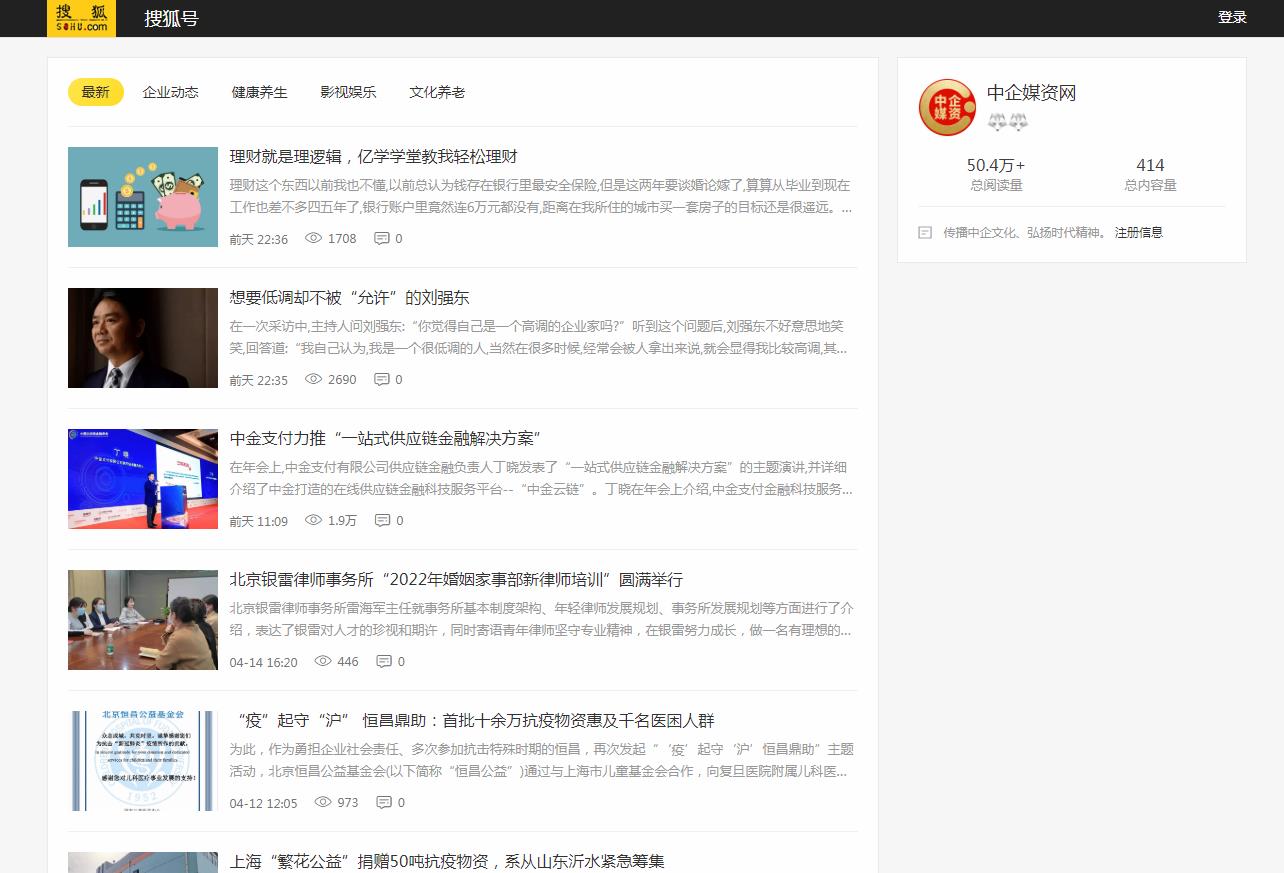Open the 搜狐号 header link
Screen dimensions: 1284x873
171,18
